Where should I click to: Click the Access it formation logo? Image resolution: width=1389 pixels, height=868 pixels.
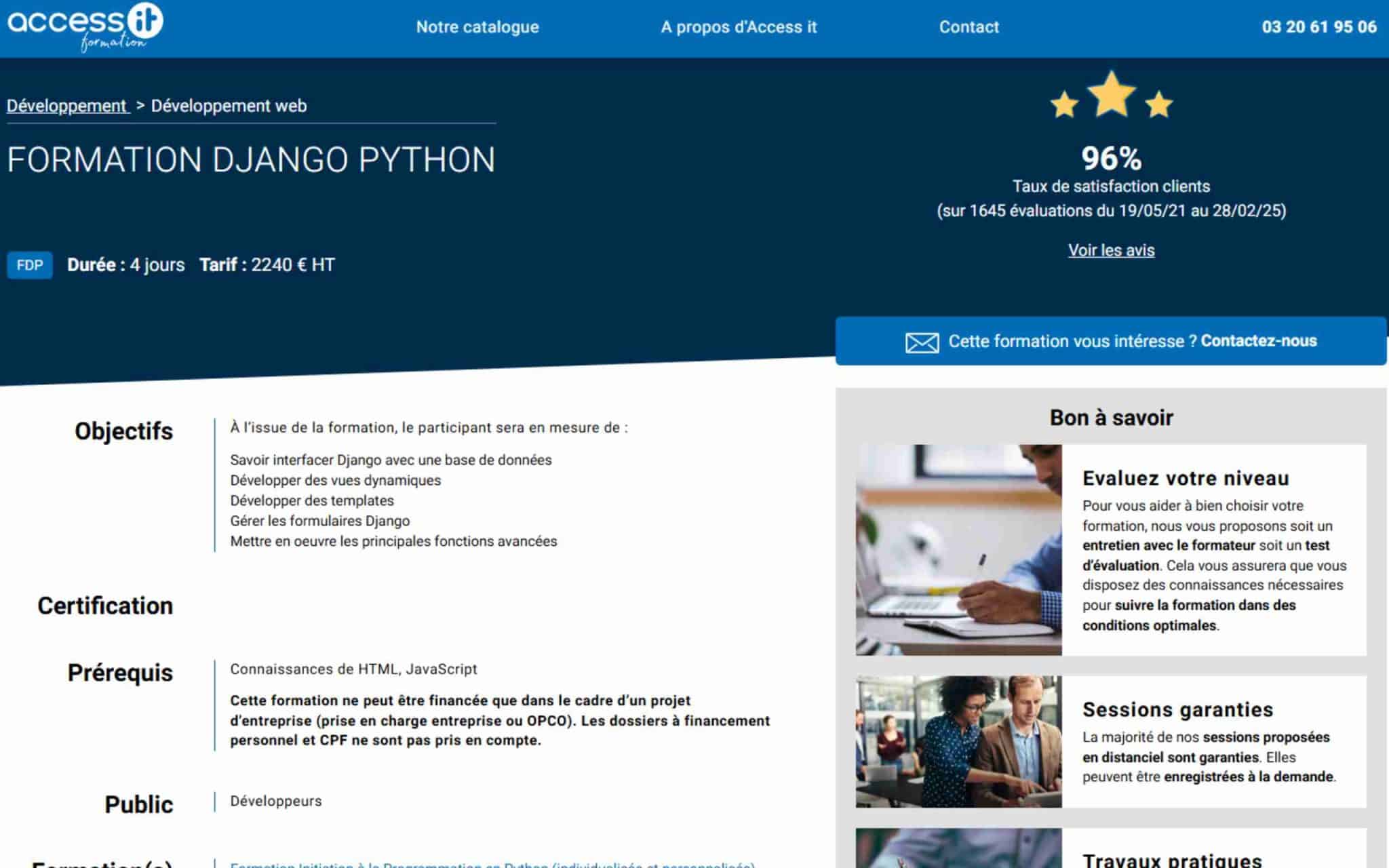[85, 27]
